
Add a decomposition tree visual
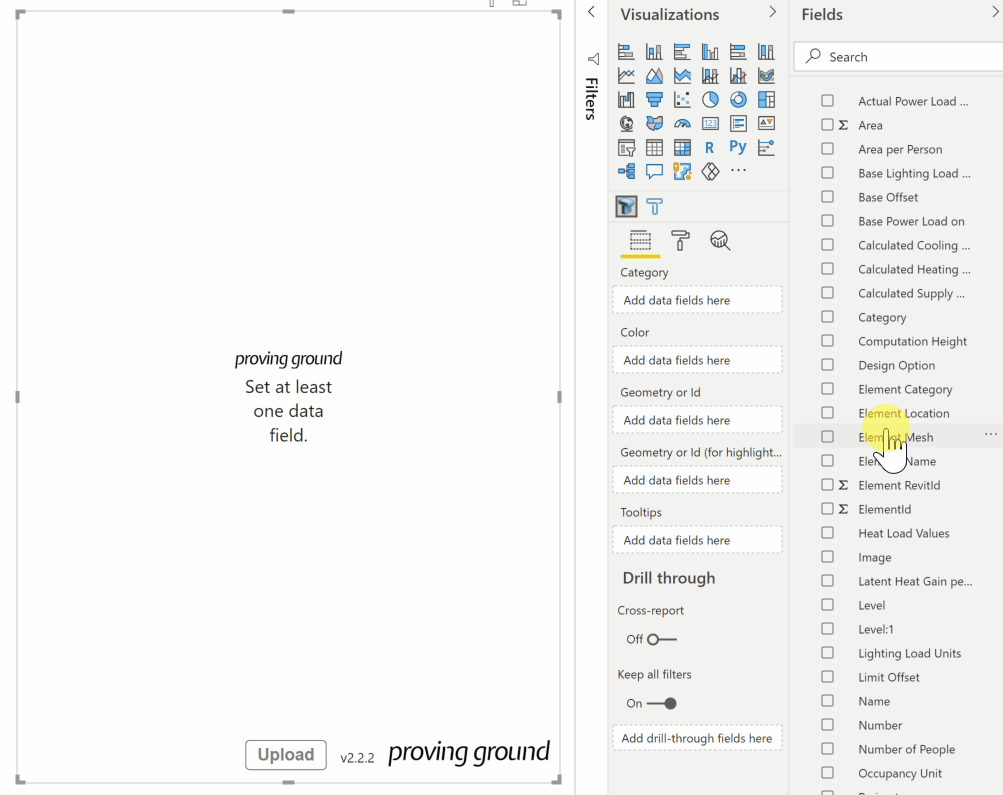(626, 171)
